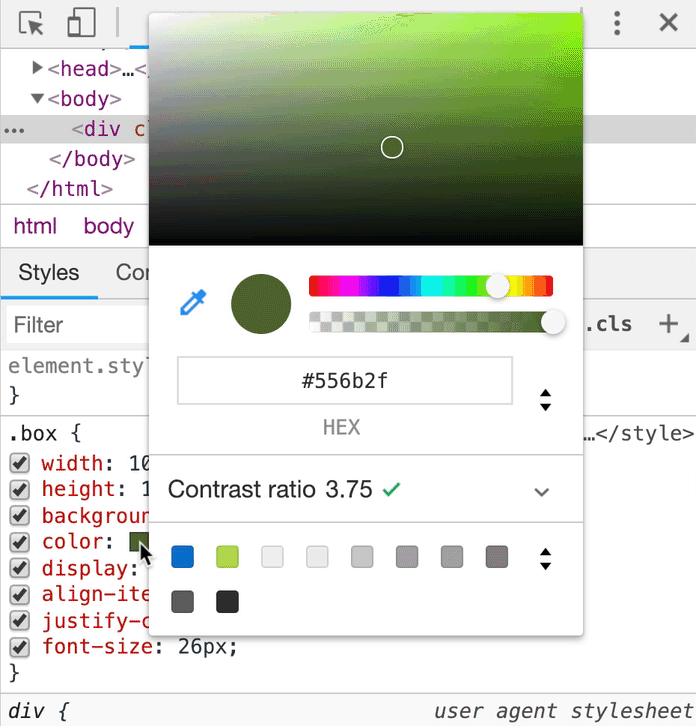Click the hue slider bar
Screen dimensions: 696x726
pyautogui.click(x=430, y=287)
